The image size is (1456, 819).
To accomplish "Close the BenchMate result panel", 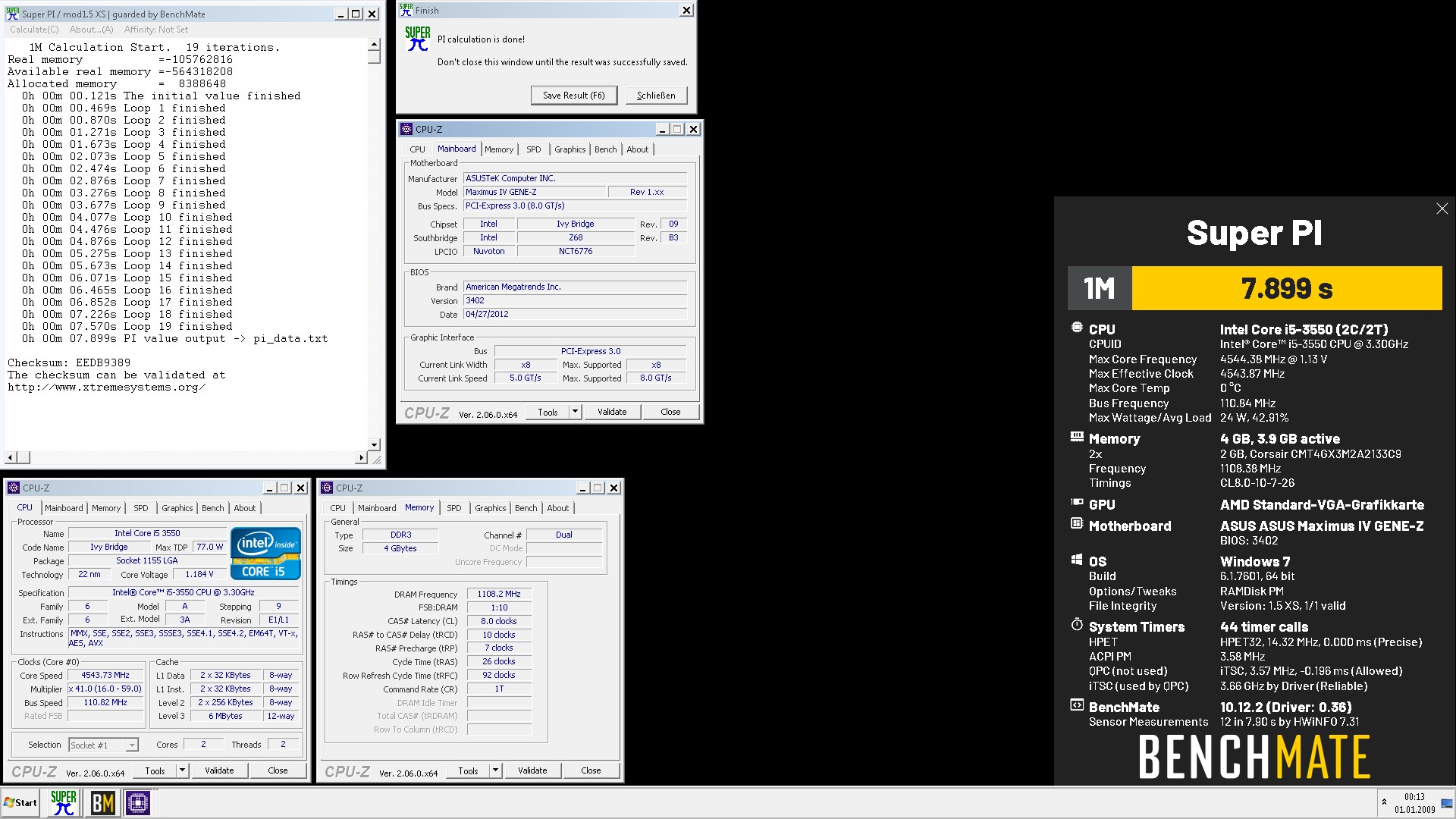I will pyautogui.click(x=1442, y=209).
